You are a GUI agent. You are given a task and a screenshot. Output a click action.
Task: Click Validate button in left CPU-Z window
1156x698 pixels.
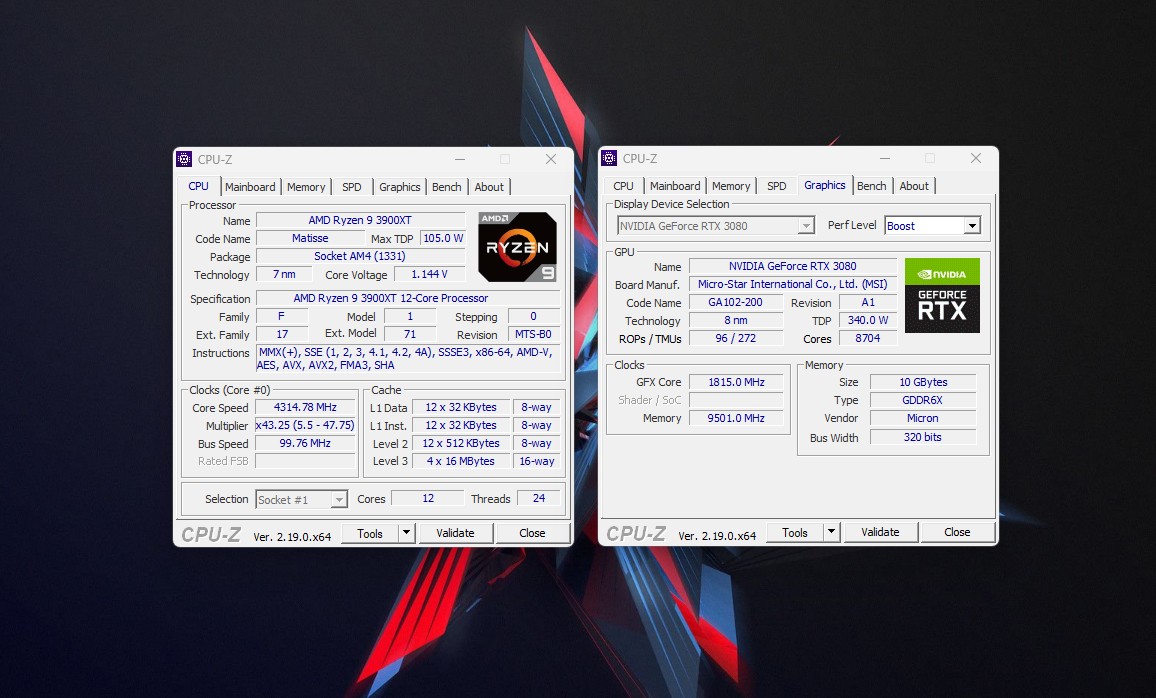455,533
